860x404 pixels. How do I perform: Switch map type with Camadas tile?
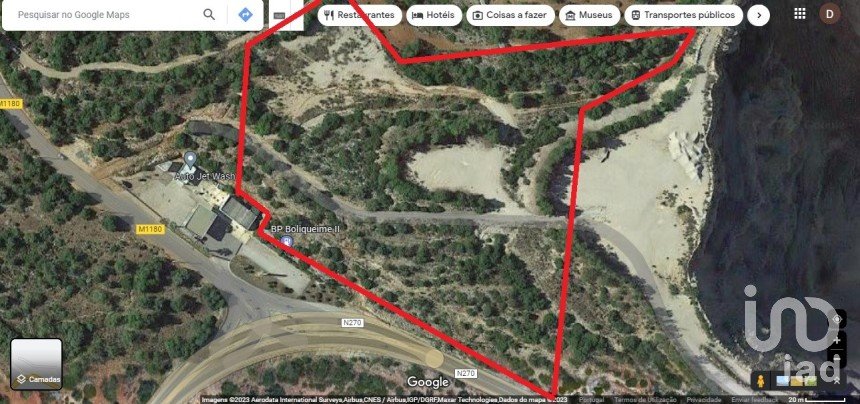click(36, 364)
